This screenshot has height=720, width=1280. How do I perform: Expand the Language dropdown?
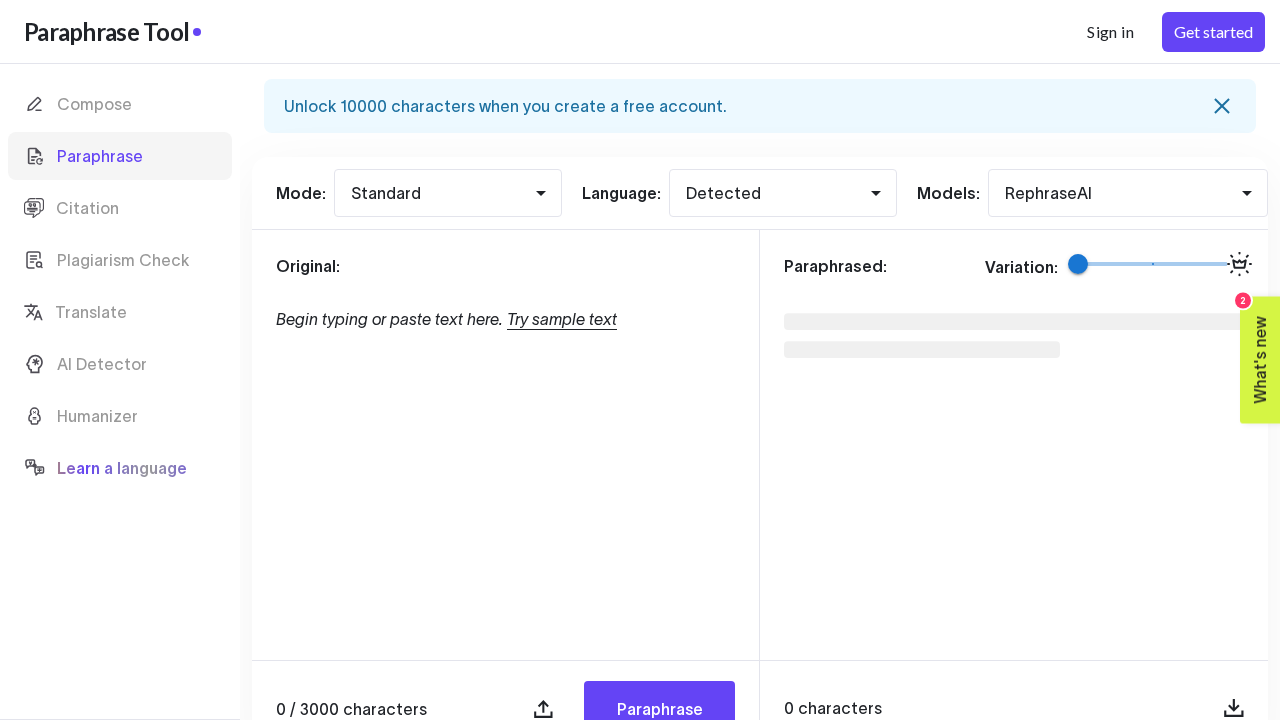782,193
